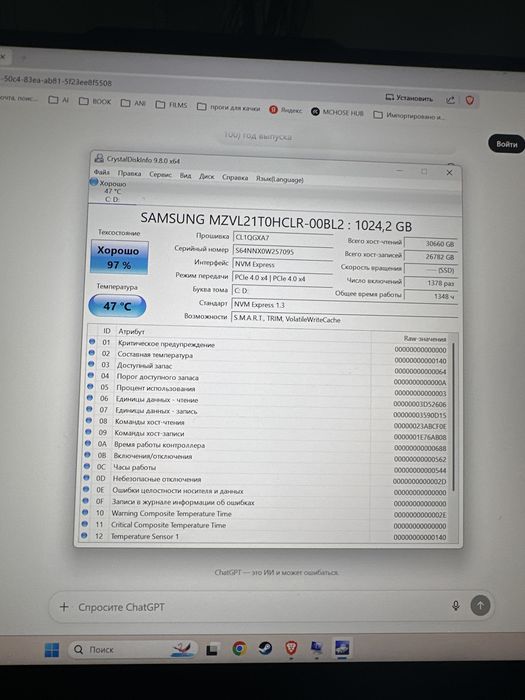Image resolution: width=525 pixels, height=700 pixels.
Task: Click the total working time value 1348 ч
Action: click(431, 296)
